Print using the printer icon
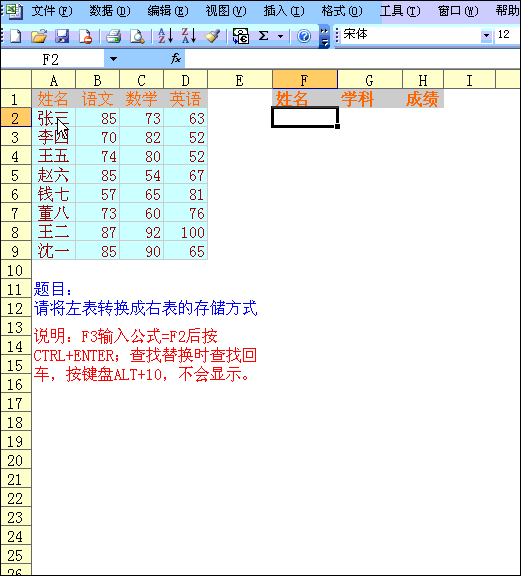The image size is (521, 576). [x=114, y=36]
